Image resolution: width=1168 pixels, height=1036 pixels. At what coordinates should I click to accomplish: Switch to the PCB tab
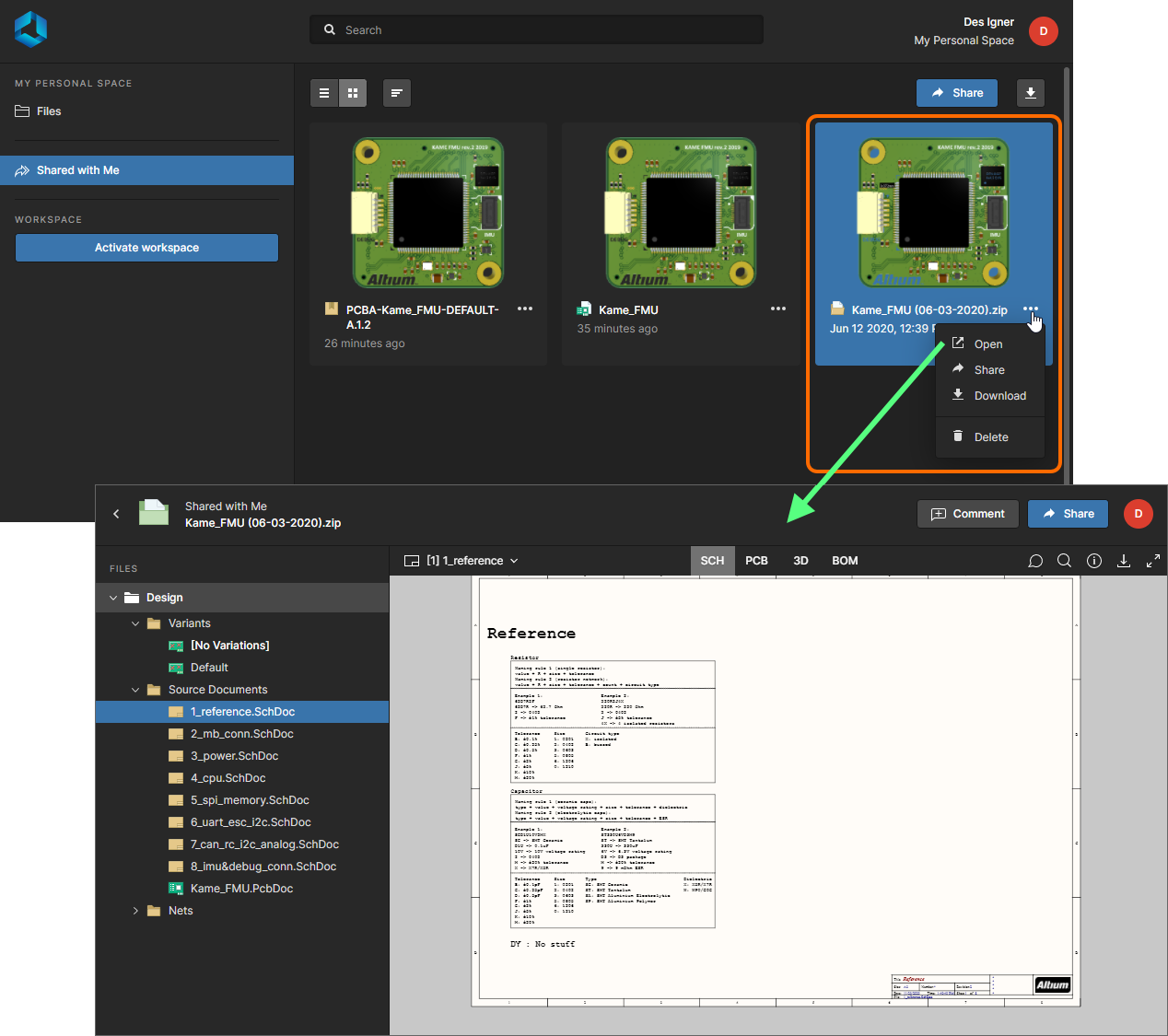(x=756, y=561)
